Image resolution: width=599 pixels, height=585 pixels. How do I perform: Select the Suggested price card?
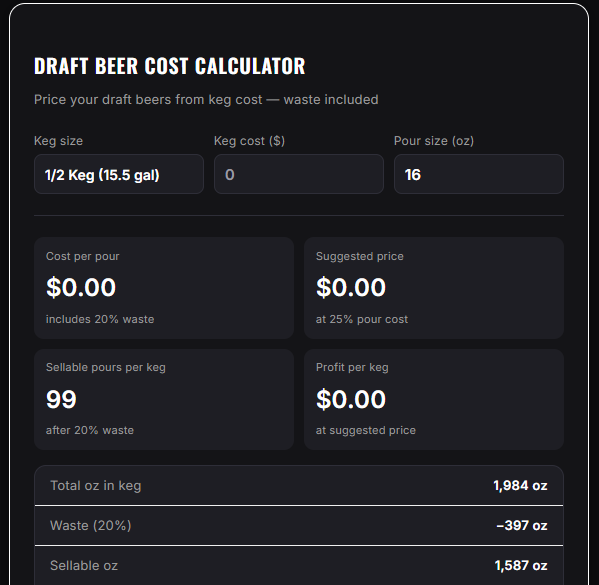434,288
